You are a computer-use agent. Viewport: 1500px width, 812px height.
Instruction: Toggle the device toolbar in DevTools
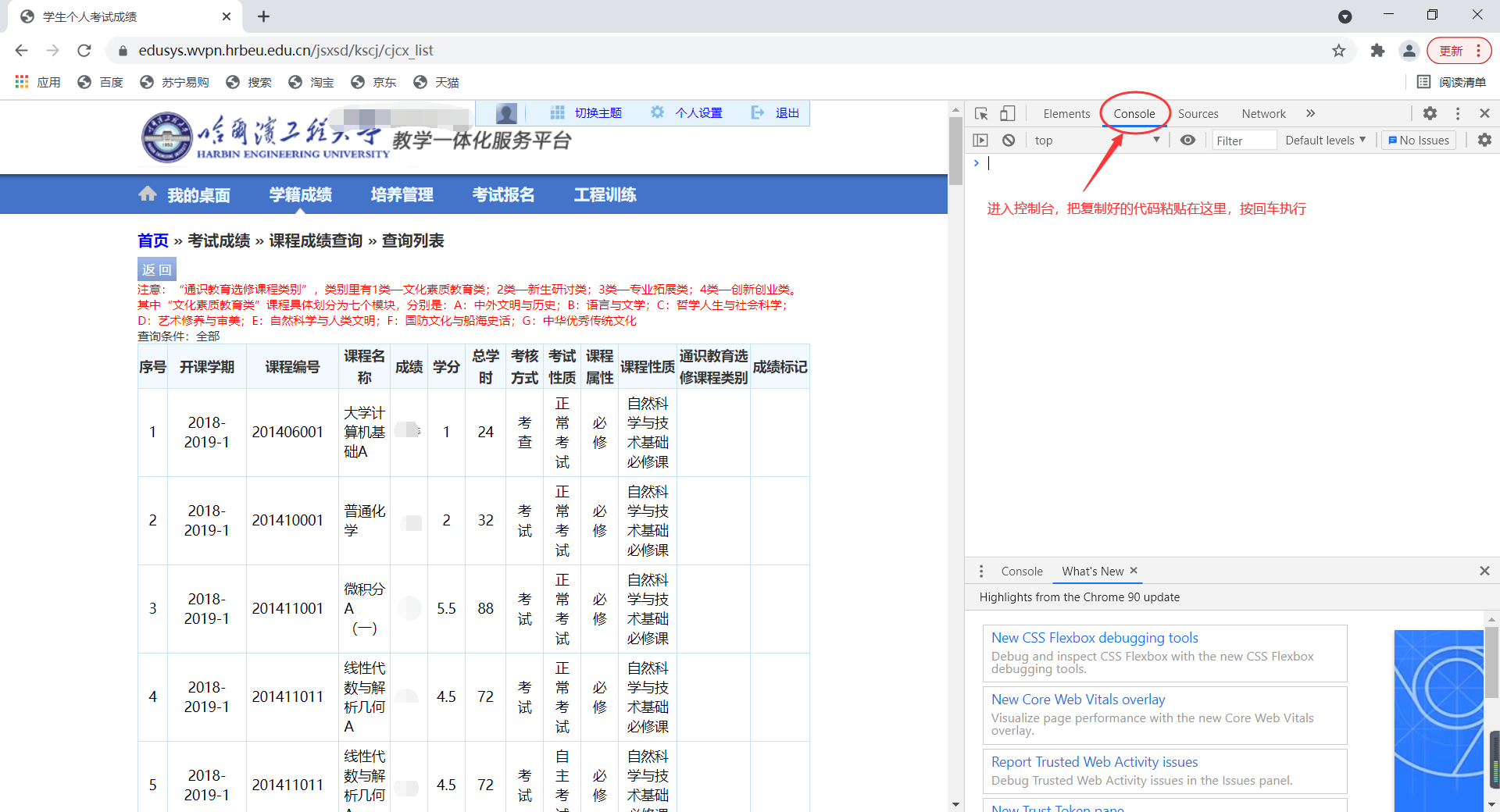(x=1007, y=113)
